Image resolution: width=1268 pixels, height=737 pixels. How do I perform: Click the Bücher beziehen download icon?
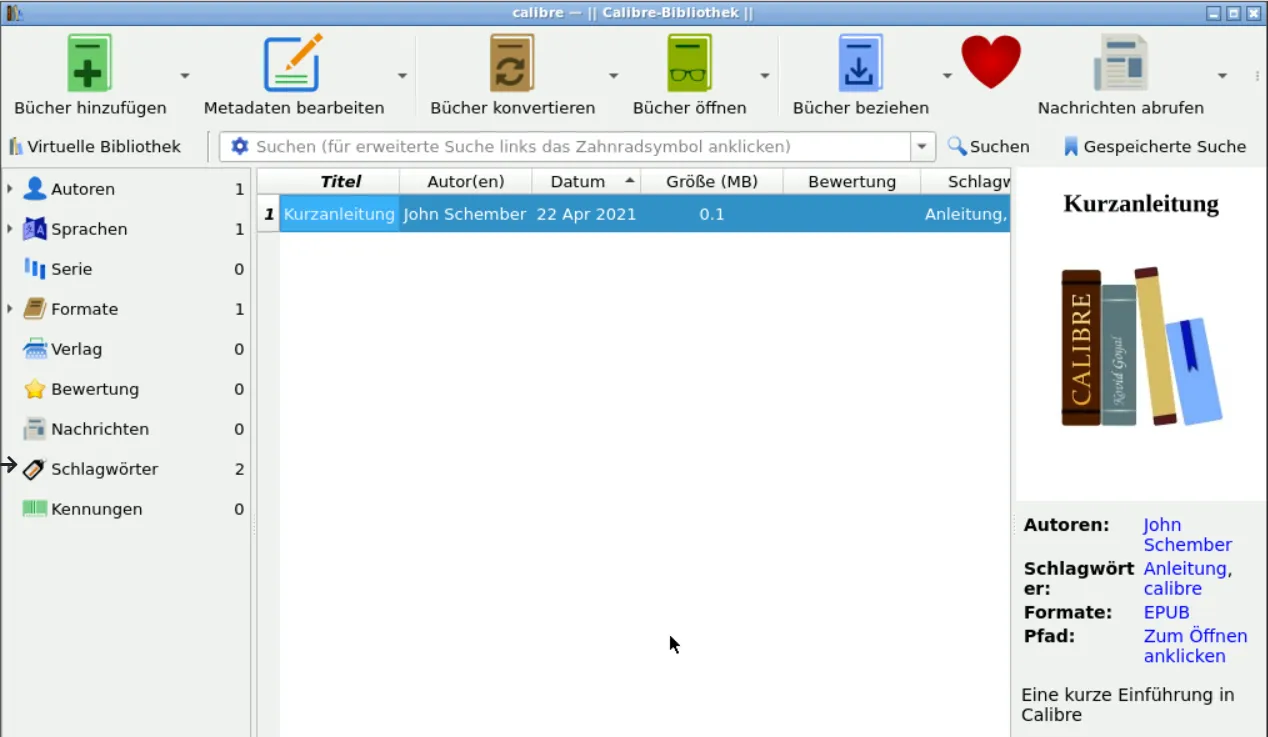point(860,63)
